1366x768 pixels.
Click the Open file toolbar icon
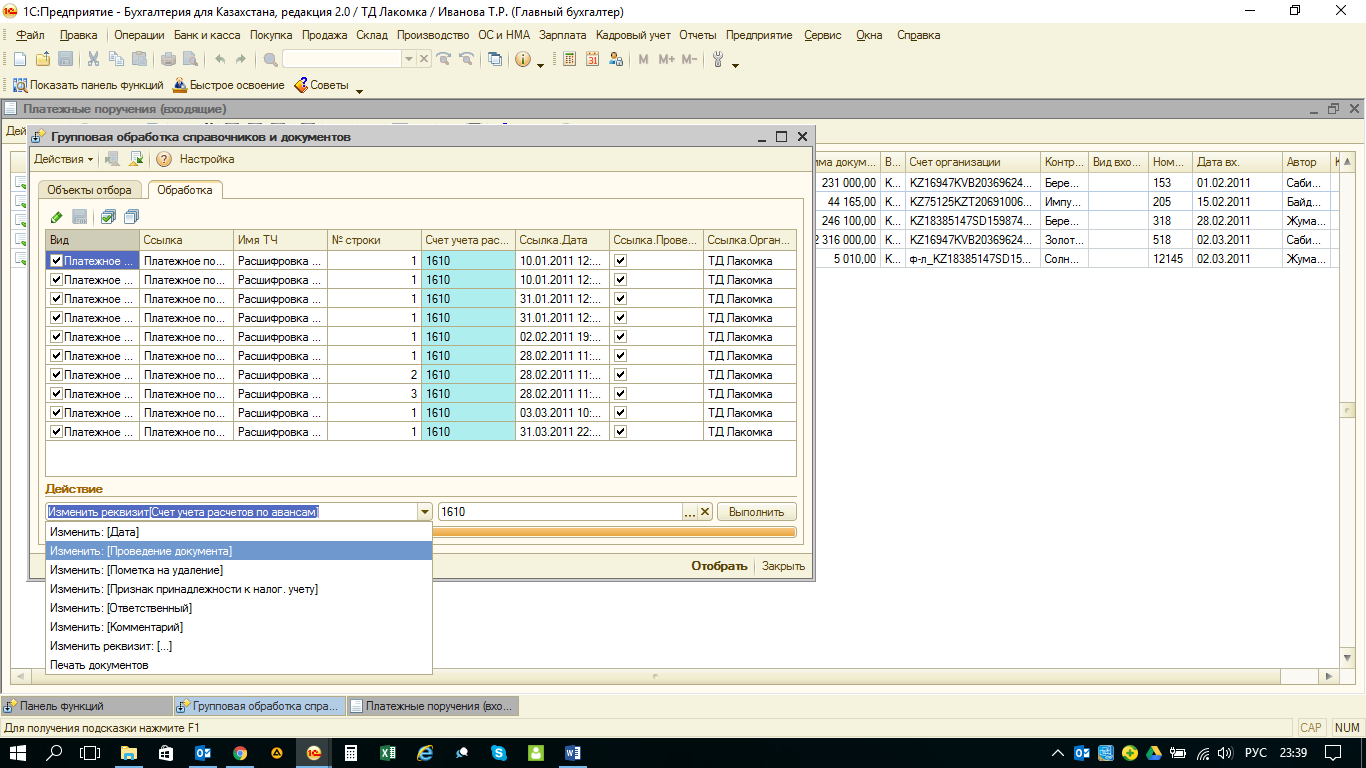[x=42, y=60]
